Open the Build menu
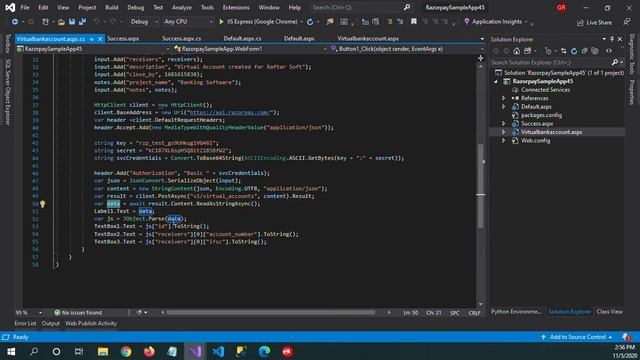Screen dimensions: 640x360 [111, 8]
